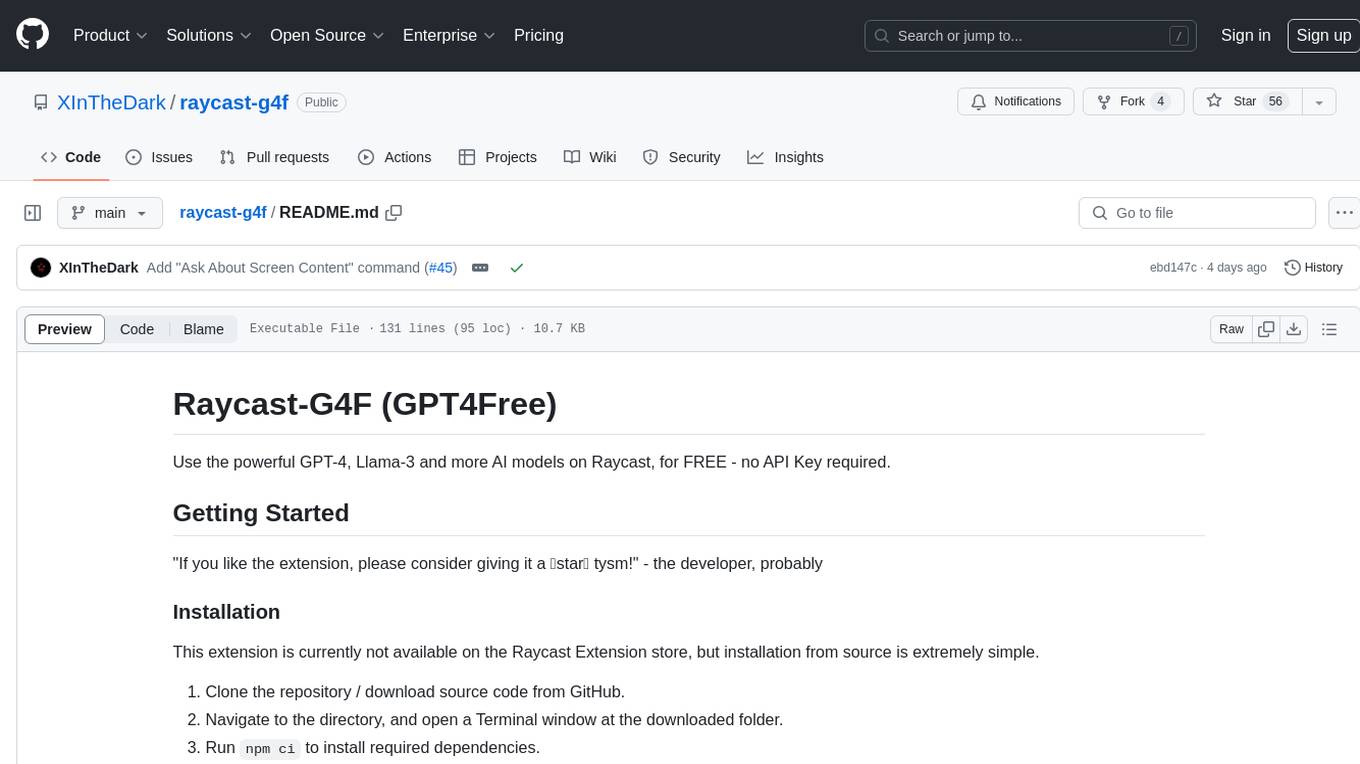Copy the README.md file path
Viewport: 1360px width, 764px height.
pos(394,213)
